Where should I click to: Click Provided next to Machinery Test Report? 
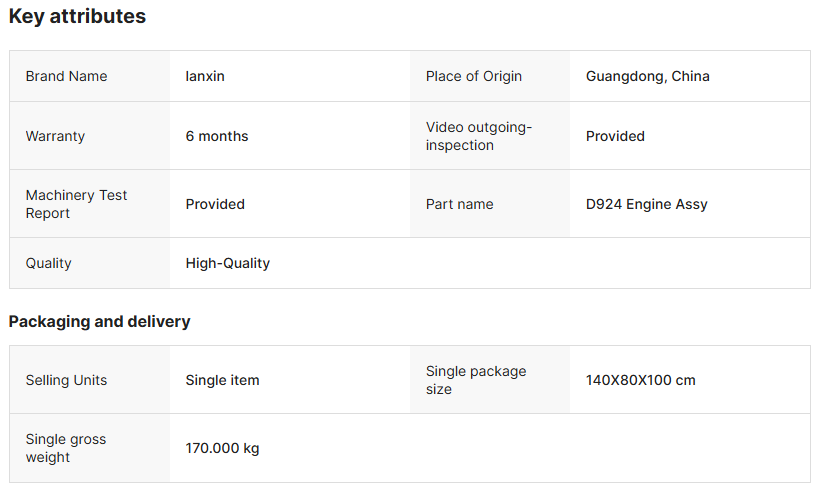(x=215, y=204)
